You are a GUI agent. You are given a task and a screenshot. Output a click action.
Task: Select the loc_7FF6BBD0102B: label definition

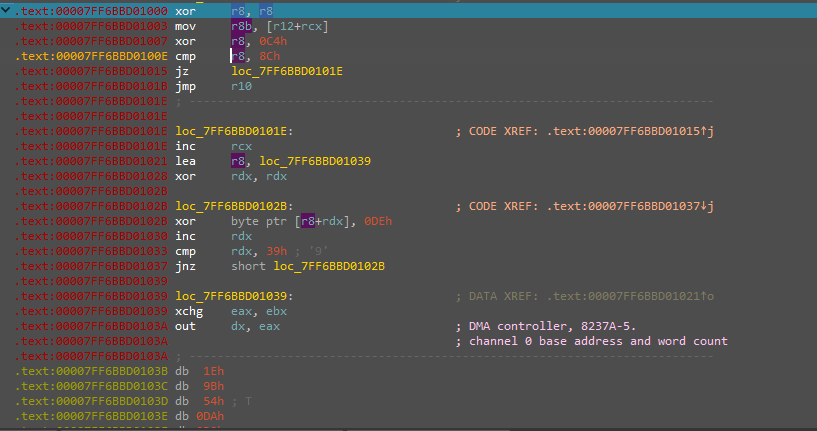coord(234,206)
